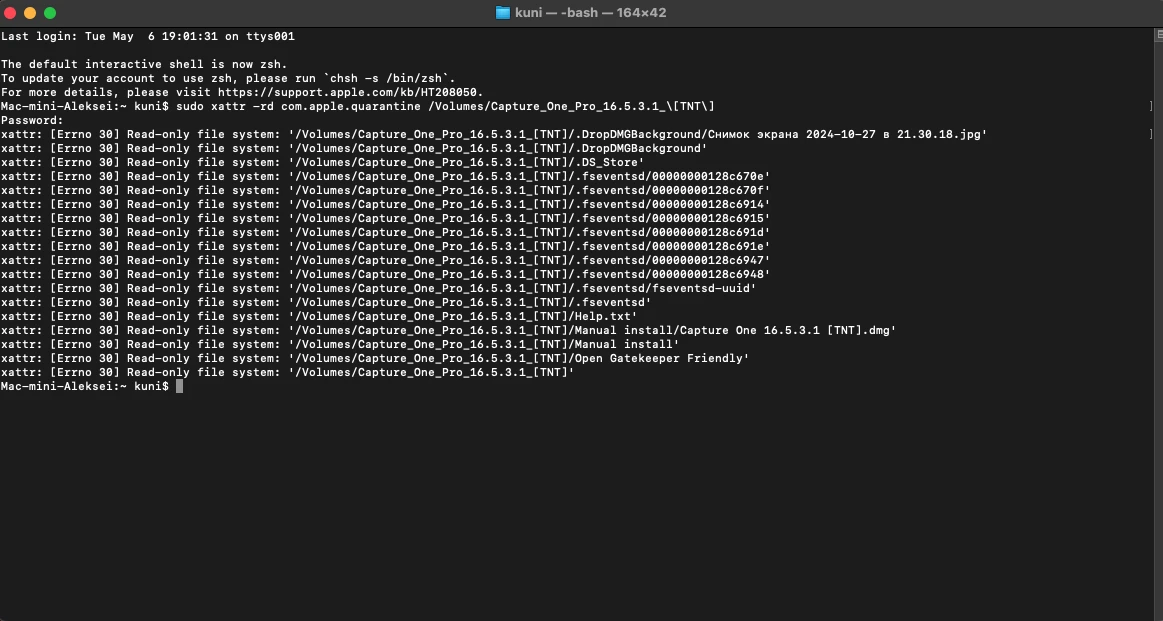Close the Terminal window with red button
The width and height of the screenshot is (1163, 621).
[10, 13]
